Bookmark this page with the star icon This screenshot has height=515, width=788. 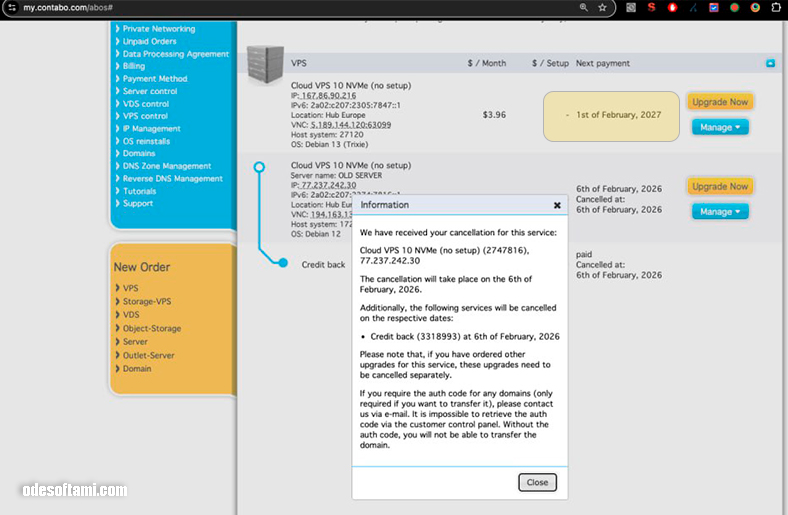click(x=602, y=7)
